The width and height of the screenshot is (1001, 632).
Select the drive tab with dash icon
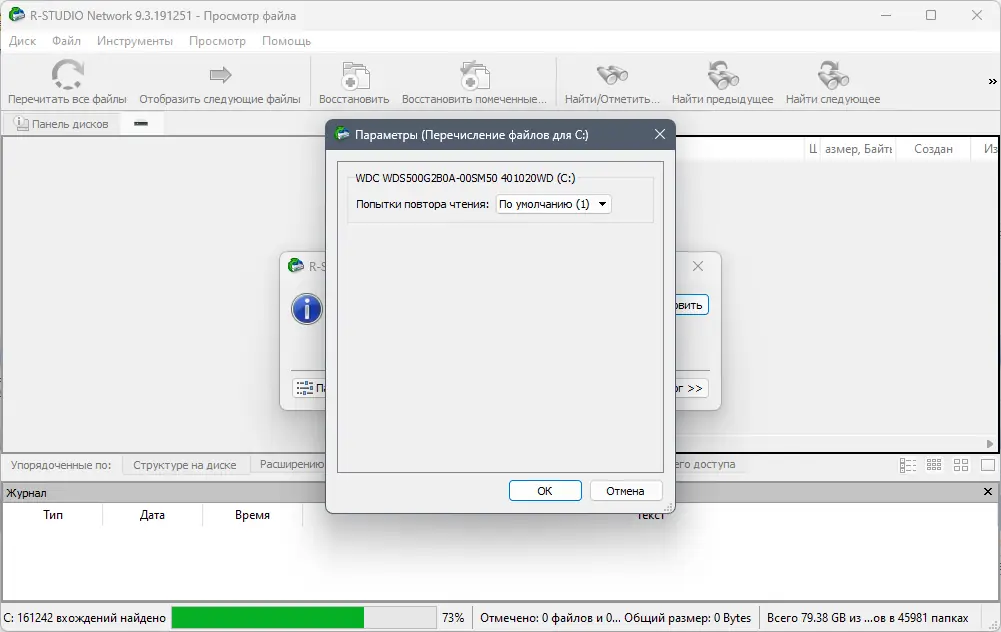pos(141,124)
